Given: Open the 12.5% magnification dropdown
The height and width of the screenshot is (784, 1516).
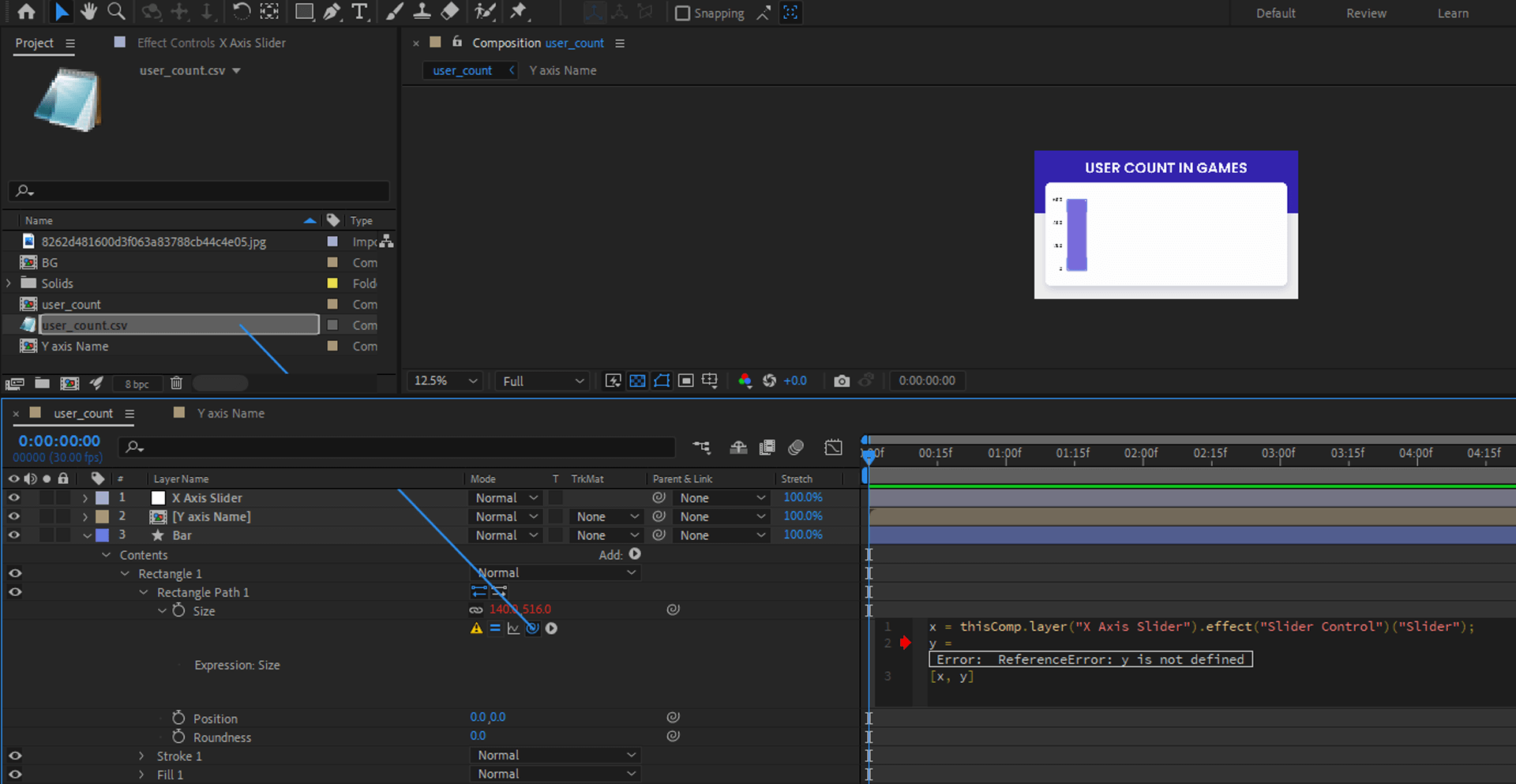Looking at the screenshot, I should 444,381.
